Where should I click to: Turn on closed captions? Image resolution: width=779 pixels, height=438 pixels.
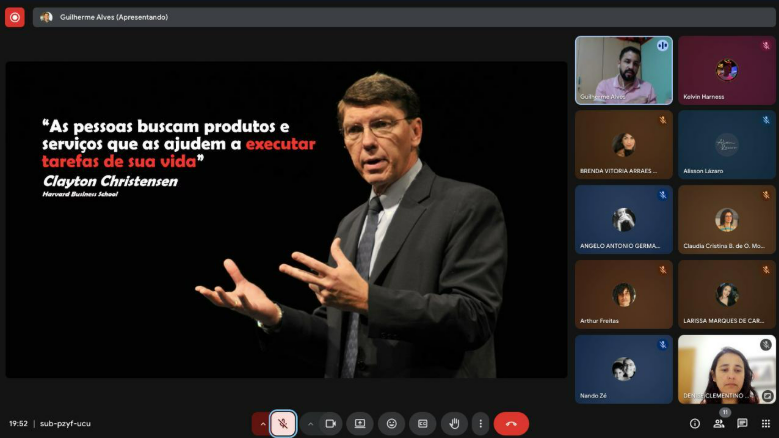[422, 423]
